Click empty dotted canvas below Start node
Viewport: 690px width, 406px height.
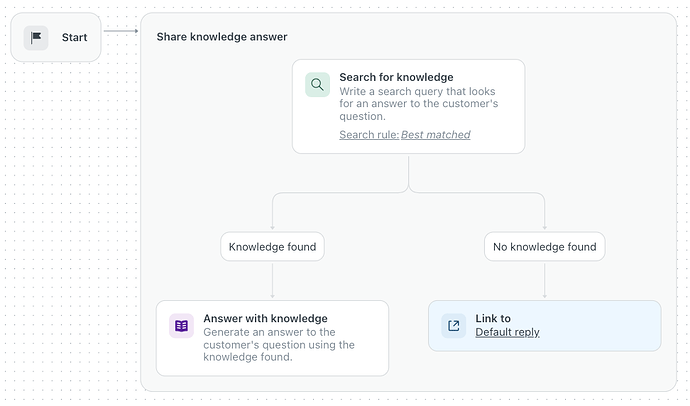tap(70, 220)
